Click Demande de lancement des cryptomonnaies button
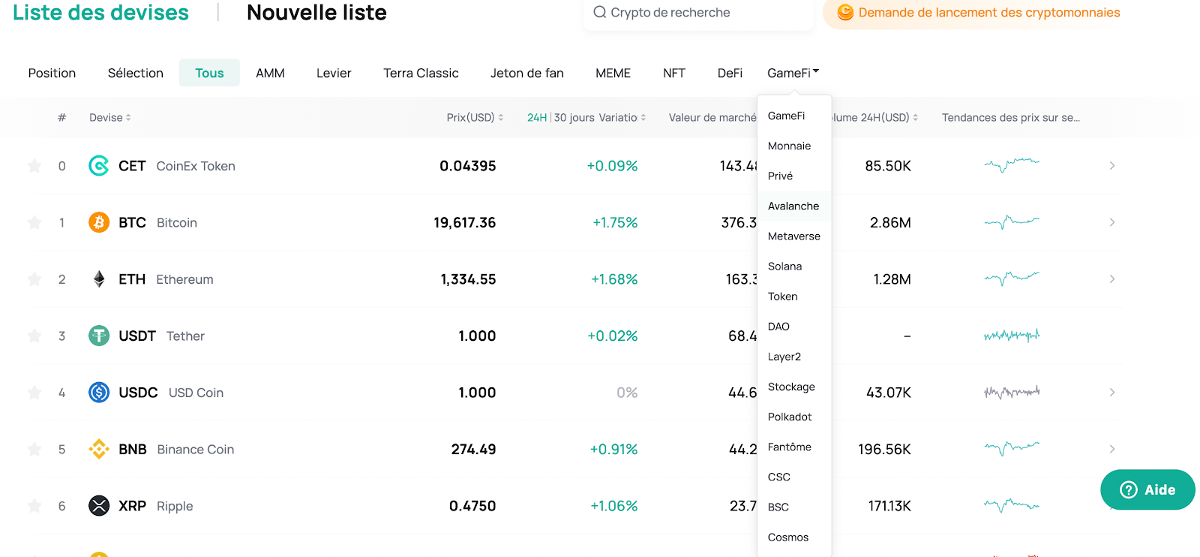 coord(979,13)
